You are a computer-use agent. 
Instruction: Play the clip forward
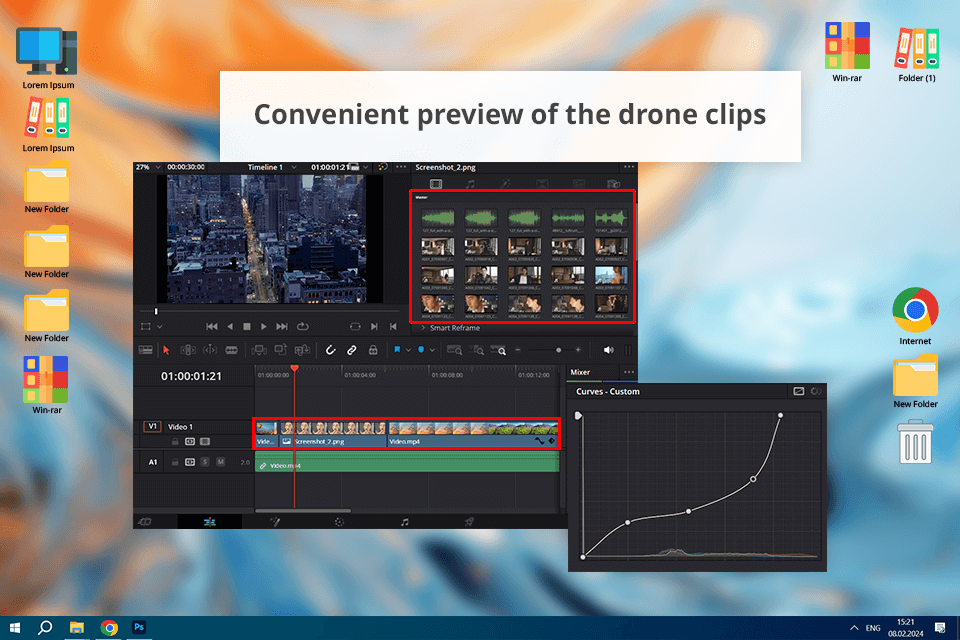pos(264,327)
